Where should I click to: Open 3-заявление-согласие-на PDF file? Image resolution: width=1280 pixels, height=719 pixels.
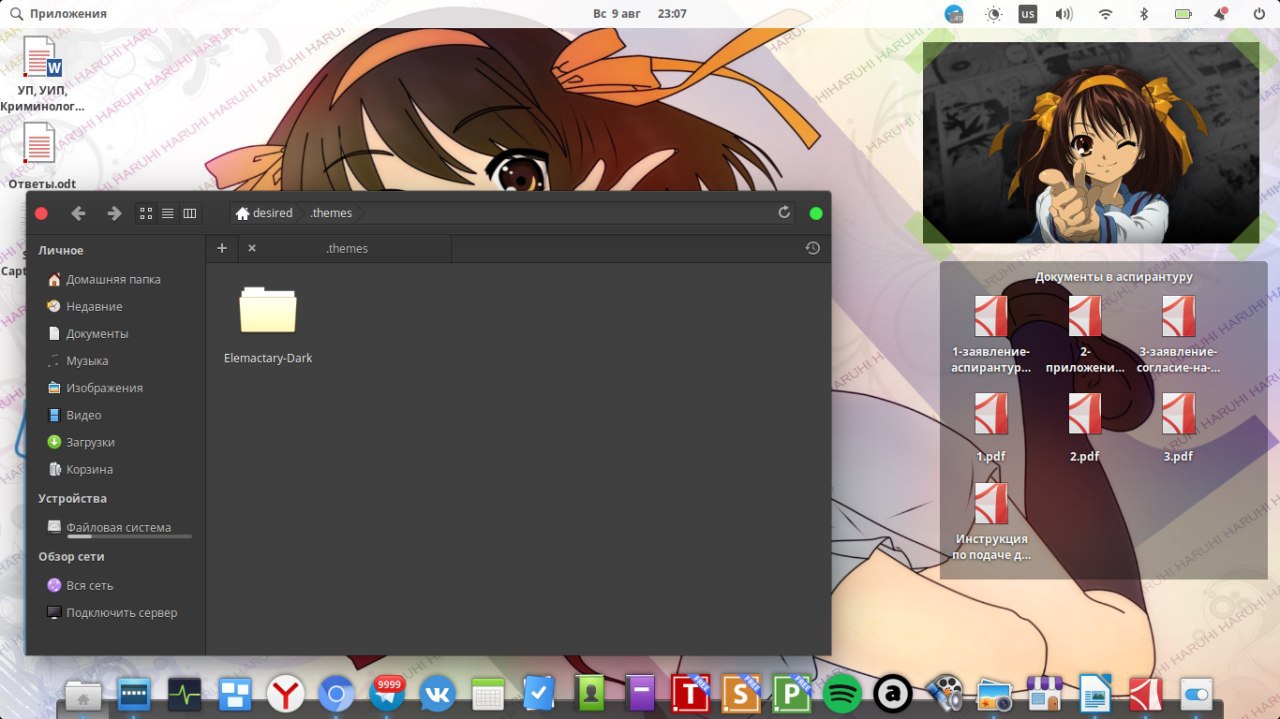[1179, 335]
